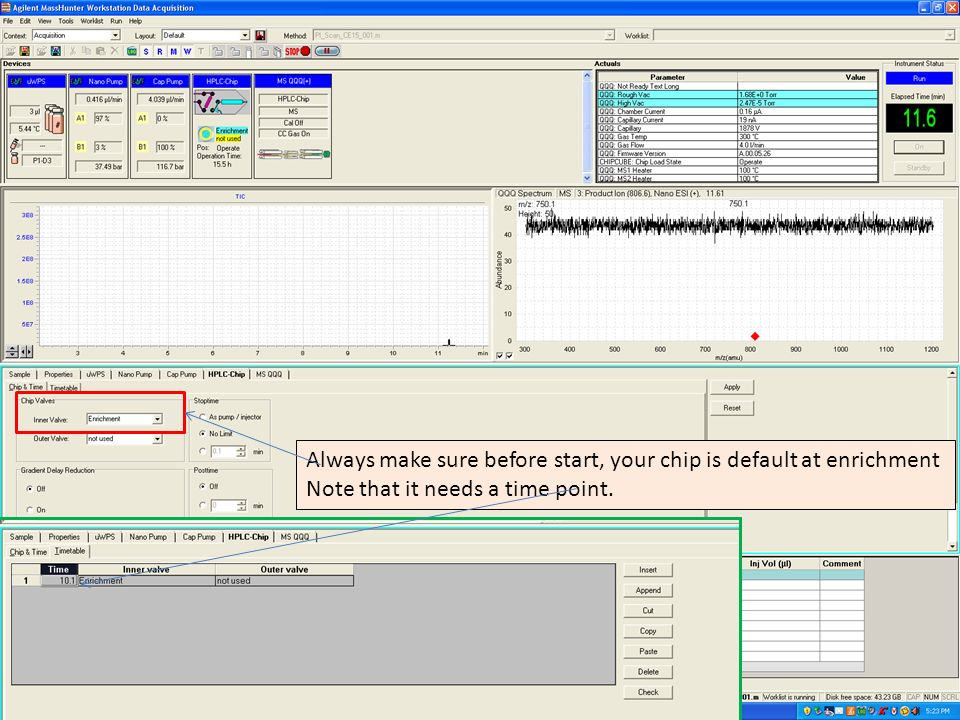Viewport: 960px width, 720px height.
Task: Click the volume speaker icon in system tray
Action: tap(915, 711)
